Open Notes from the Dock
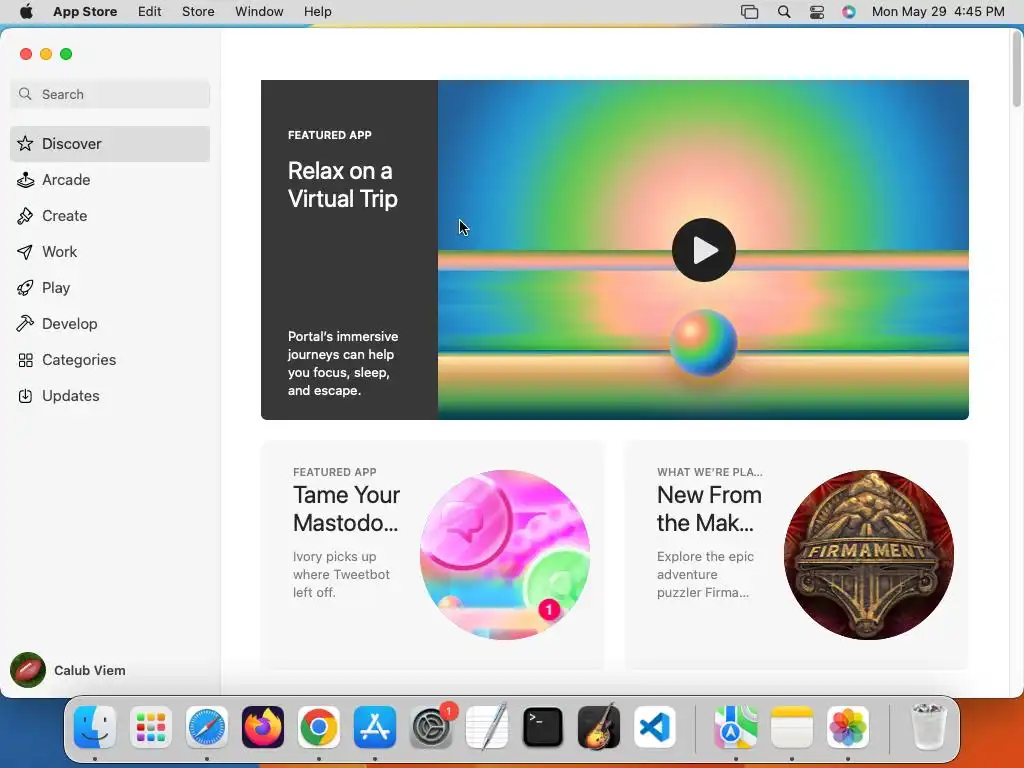This screenshot has height=768, width=1024. pos(792,727)
